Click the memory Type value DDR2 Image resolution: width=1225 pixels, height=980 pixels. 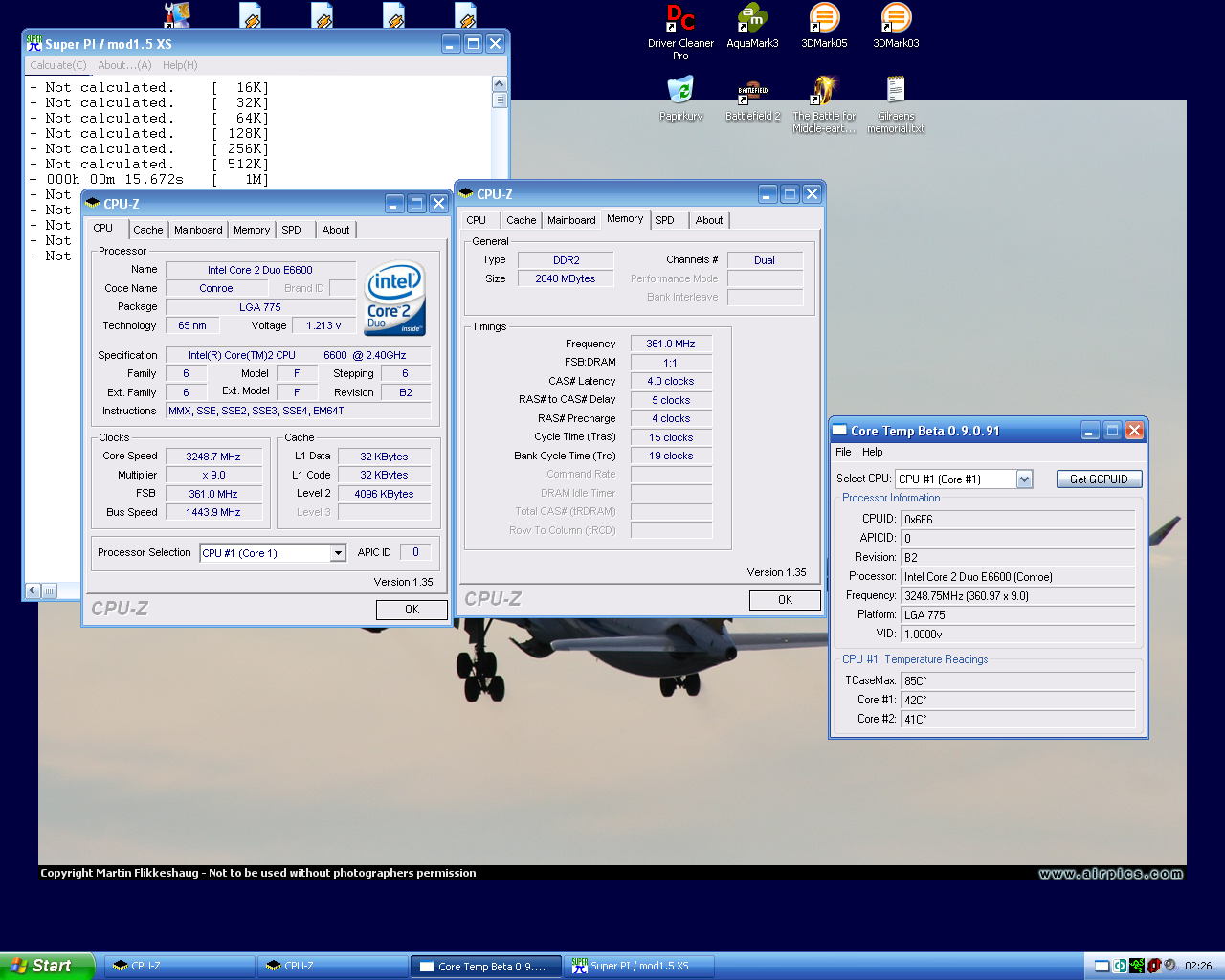[566, 260]
